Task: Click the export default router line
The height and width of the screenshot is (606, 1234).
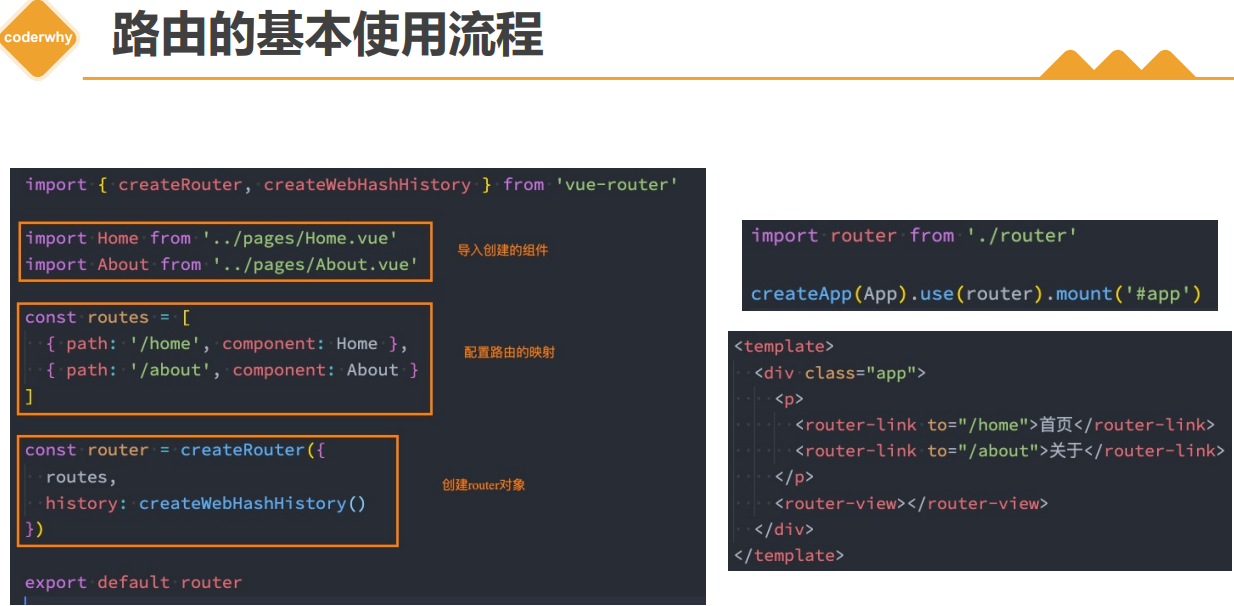Action: (x=133, y=582)
